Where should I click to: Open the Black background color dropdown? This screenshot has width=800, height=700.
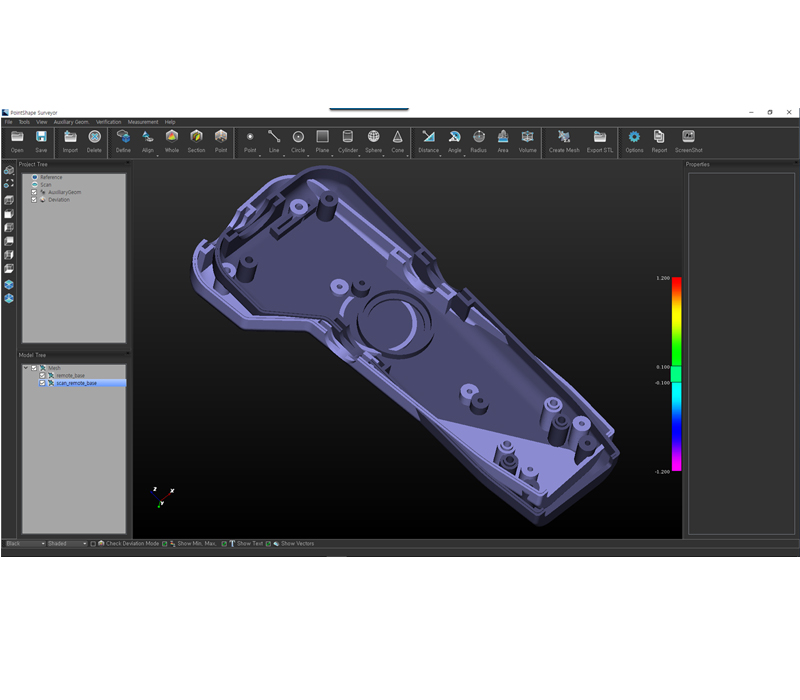pos(24,543)
